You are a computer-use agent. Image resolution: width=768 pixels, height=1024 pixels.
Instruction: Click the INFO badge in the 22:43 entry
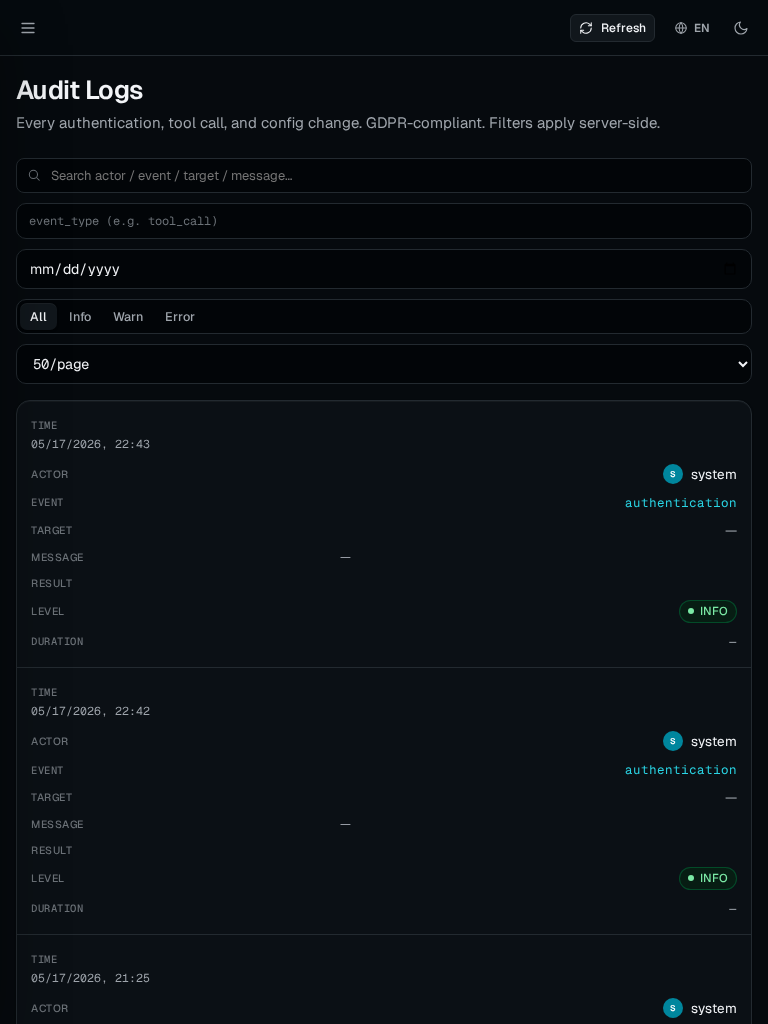click(x=708, y=611)
